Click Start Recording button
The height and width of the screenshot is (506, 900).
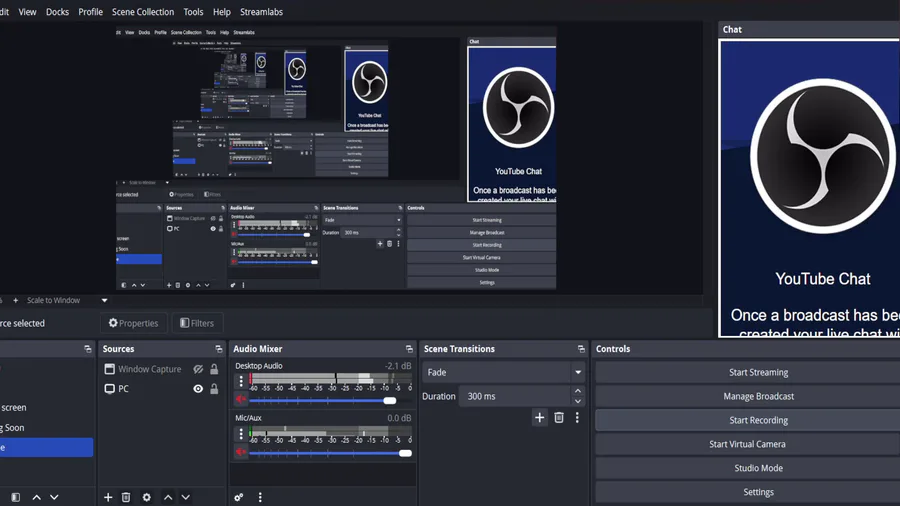(758, 420)
